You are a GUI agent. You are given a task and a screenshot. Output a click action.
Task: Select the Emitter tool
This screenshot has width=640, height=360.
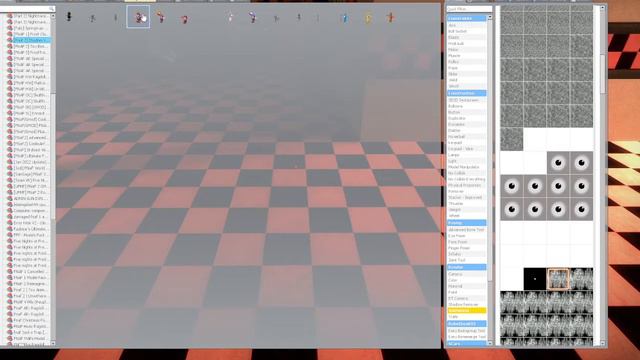467,131
